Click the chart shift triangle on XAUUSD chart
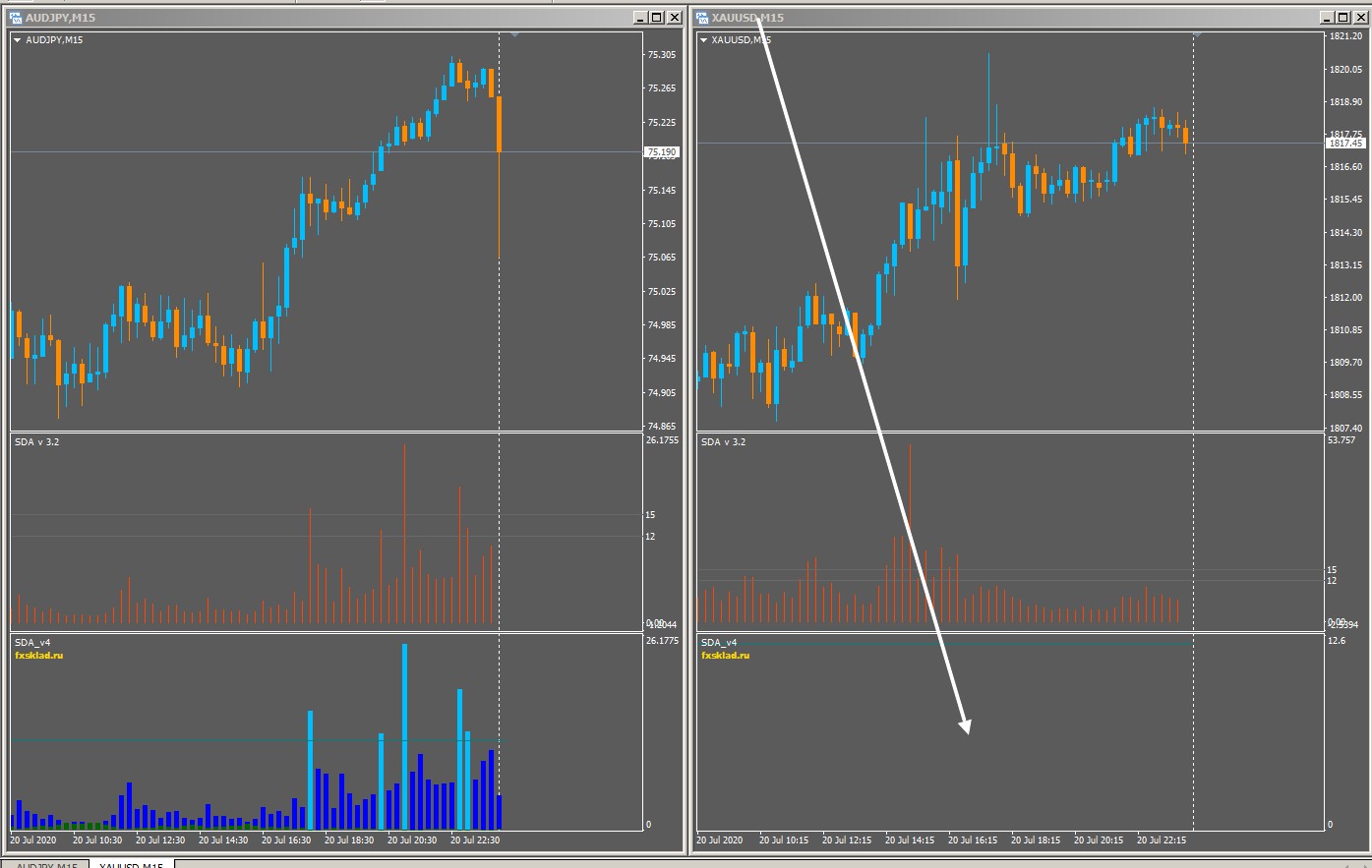1372x868 pixels. 1198,34
